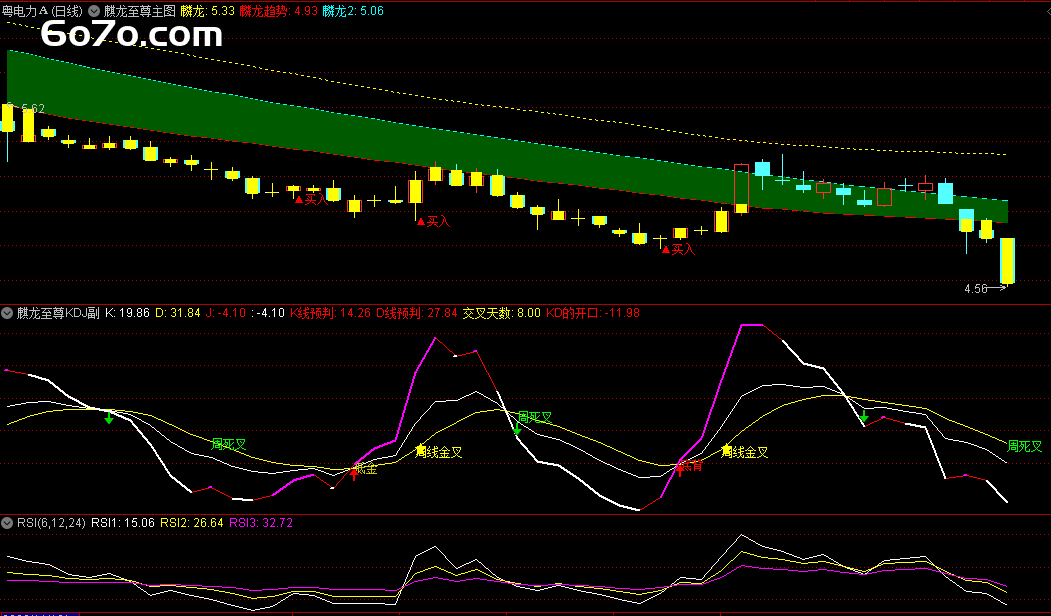This screenshot has height=616, width=1051.
Task: Click the KD的开口: -11.98 readout
Action: 593,312
